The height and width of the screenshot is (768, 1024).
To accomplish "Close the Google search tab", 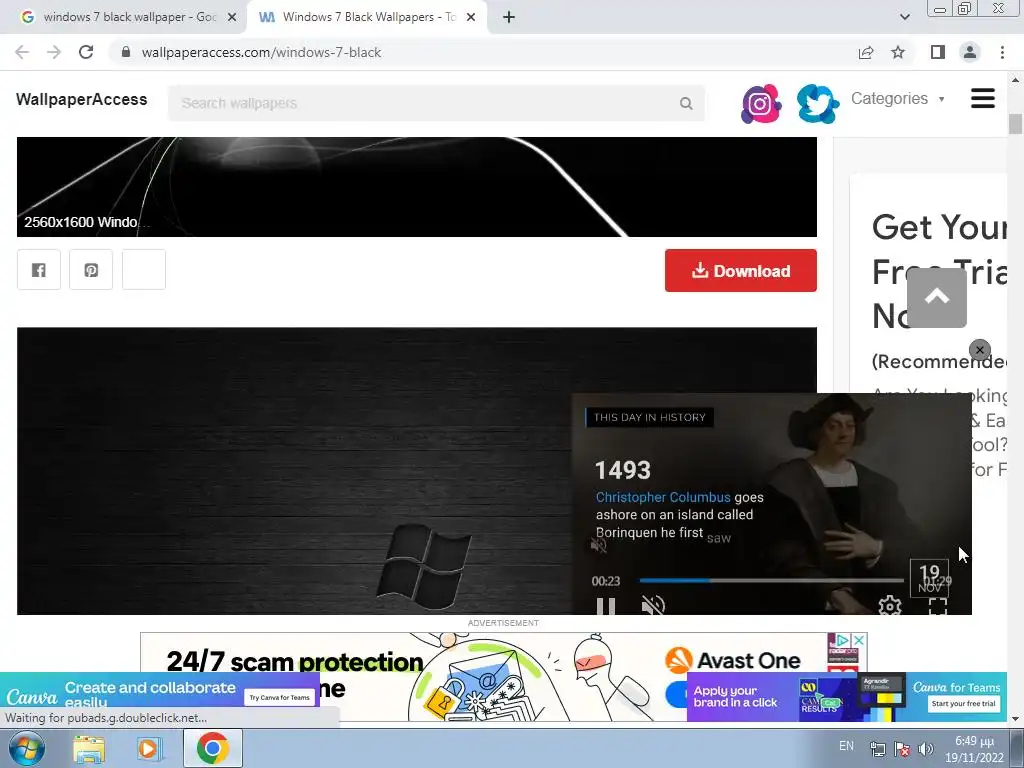I will click(232, 17).
